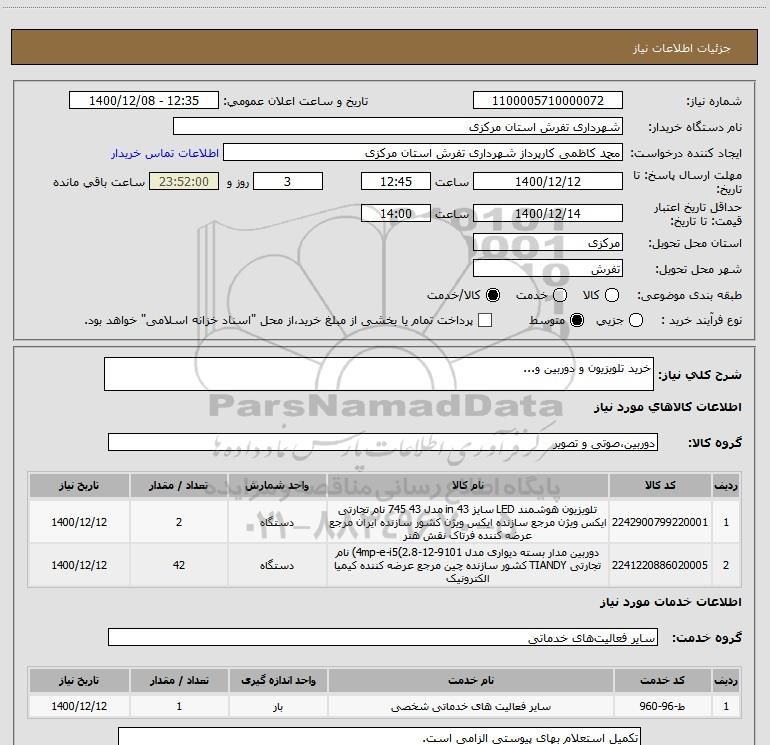Choose the متوسط purchase type radio
The image size is (770, 745).
point(577,320)
